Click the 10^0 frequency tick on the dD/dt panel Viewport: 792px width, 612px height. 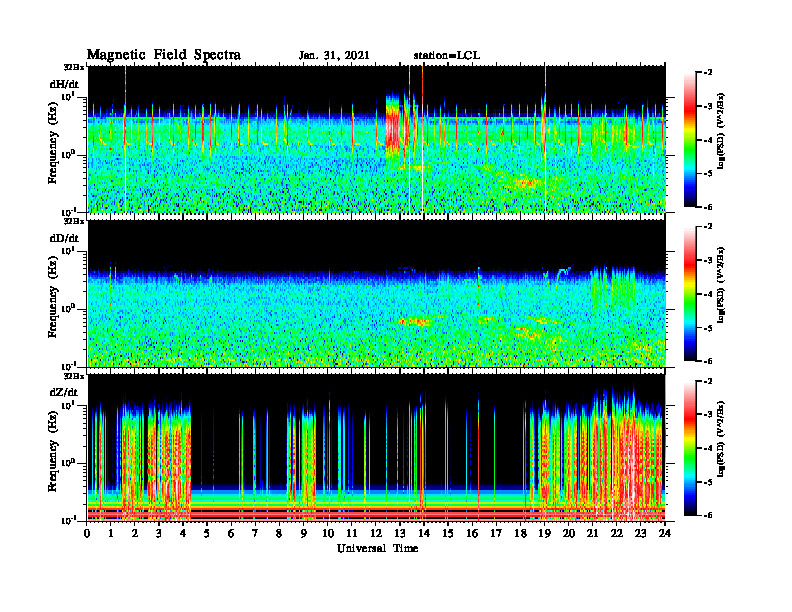[x=69, y=308]
